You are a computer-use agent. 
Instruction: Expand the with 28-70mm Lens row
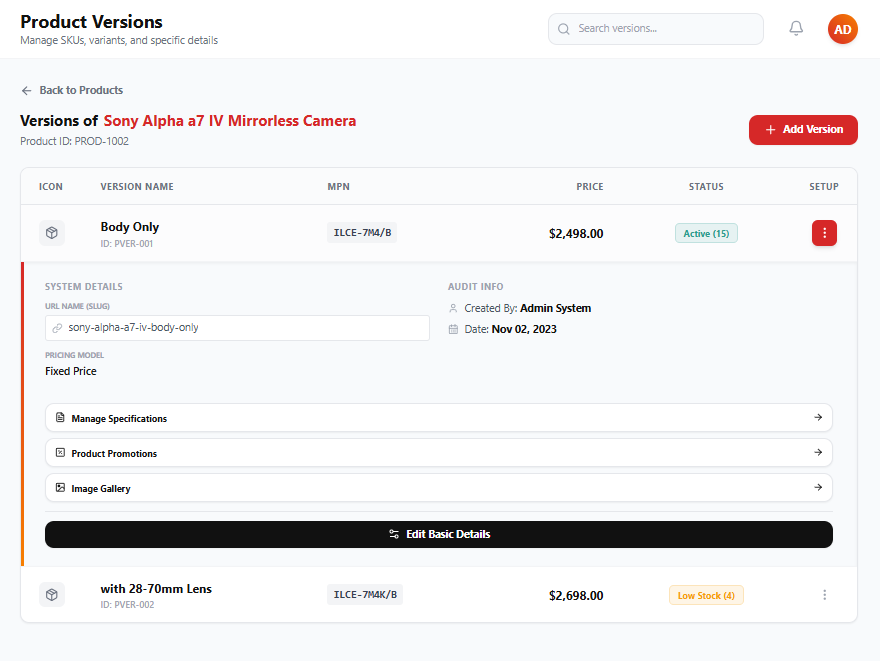pyautogui.click(x=438, y=595)
